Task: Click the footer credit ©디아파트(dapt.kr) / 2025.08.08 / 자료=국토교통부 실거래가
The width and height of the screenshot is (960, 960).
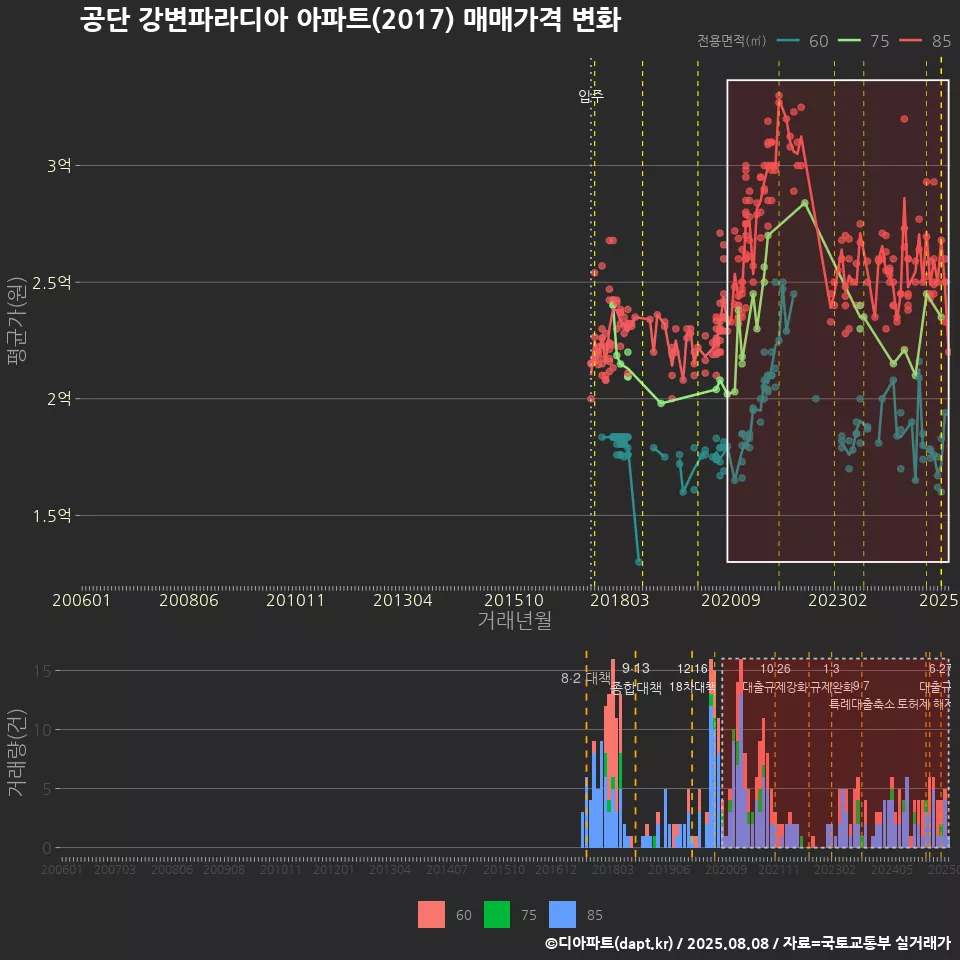Action: click(748, 943)
